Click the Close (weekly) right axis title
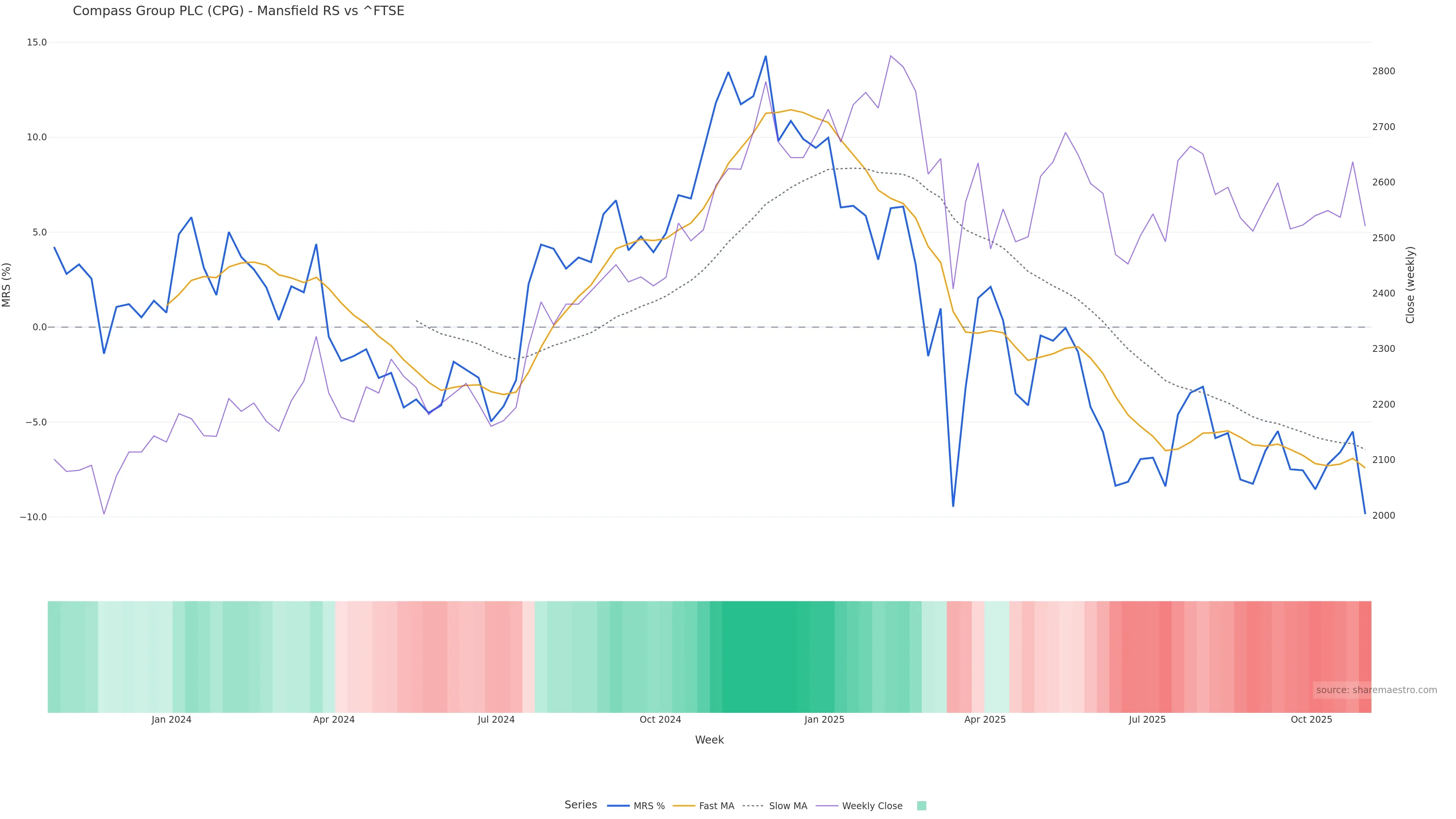 click(x=1410, y=284)
